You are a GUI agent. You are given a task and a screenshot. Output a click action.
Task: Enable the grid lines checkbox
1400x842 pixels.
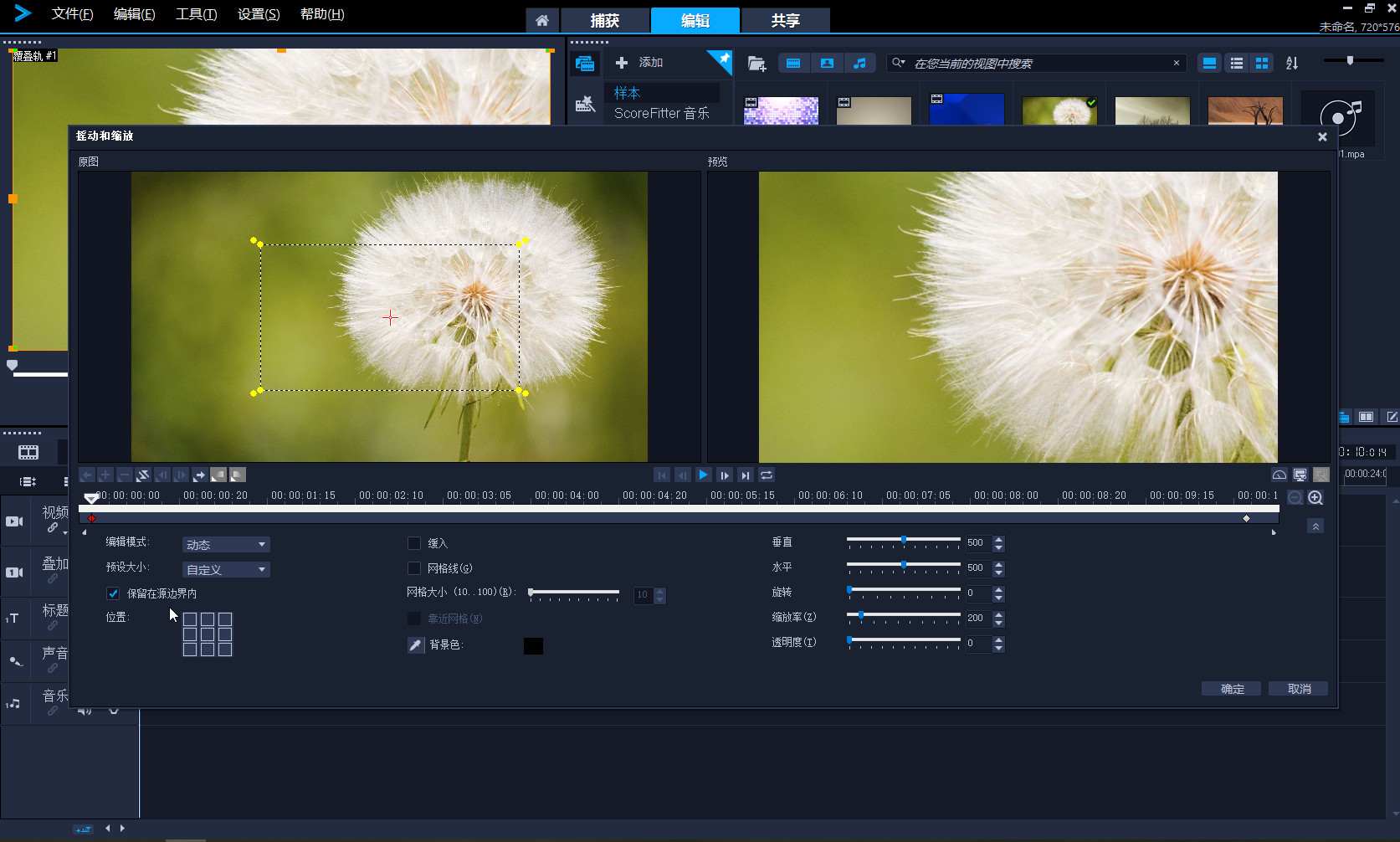click(x=413, y=568)
